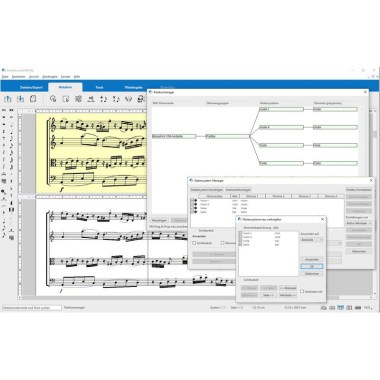Viewport: 380px width, 380px height.
Task: Tick the checkbox at the bottom right of the merge dialog
Action: [302, 291]
